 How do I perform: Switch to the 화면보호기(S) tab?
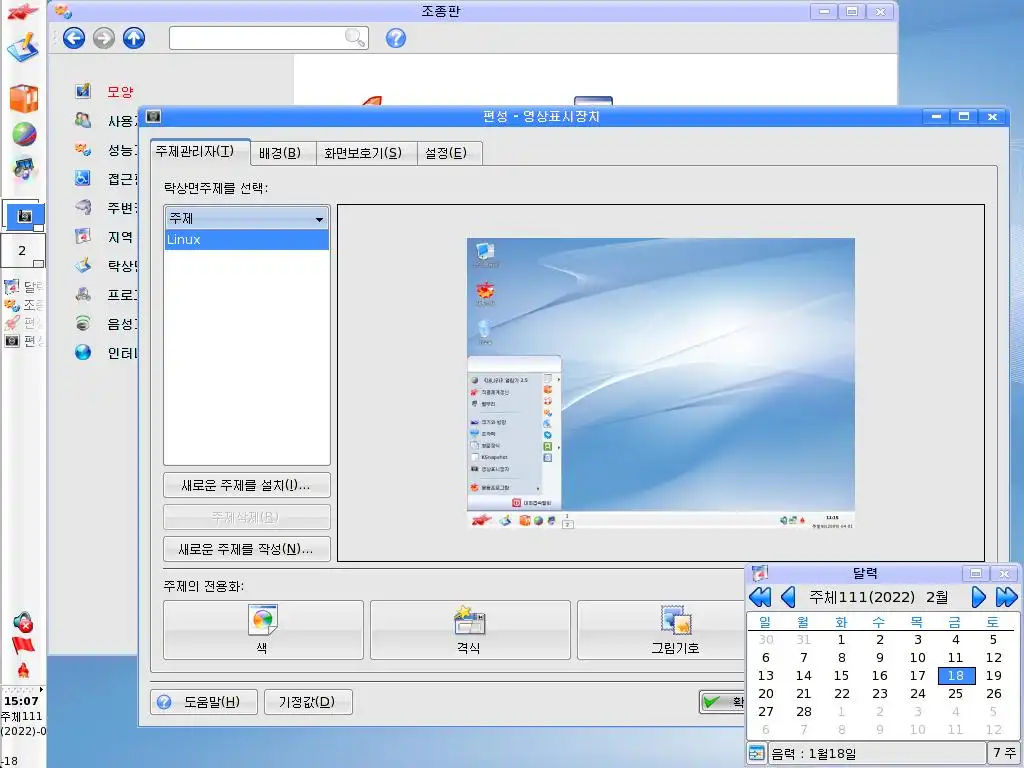coord(366,153)
